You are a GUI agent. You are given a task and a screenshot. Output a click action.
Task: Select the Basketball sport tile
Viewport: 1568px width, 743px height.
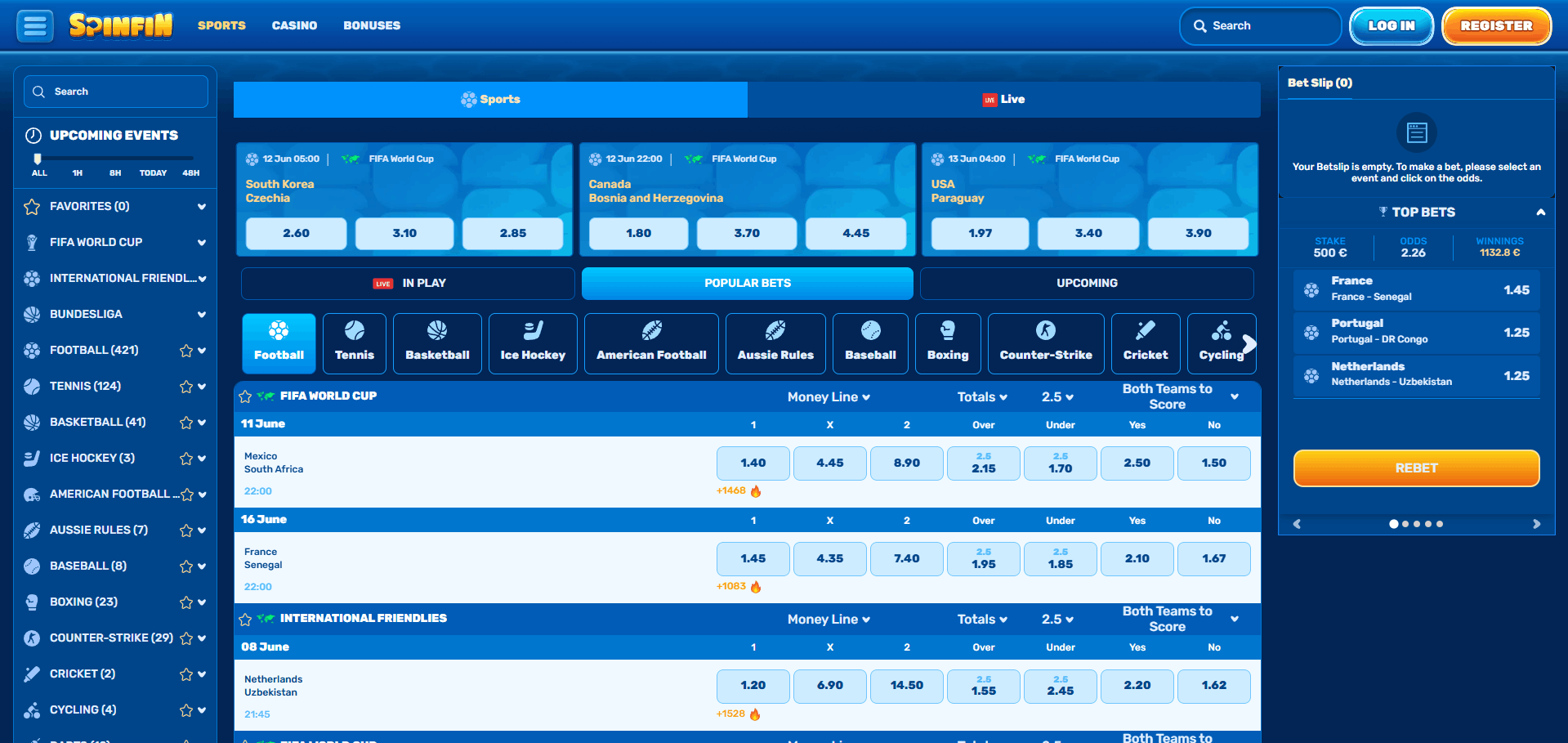tap(437, 343)
